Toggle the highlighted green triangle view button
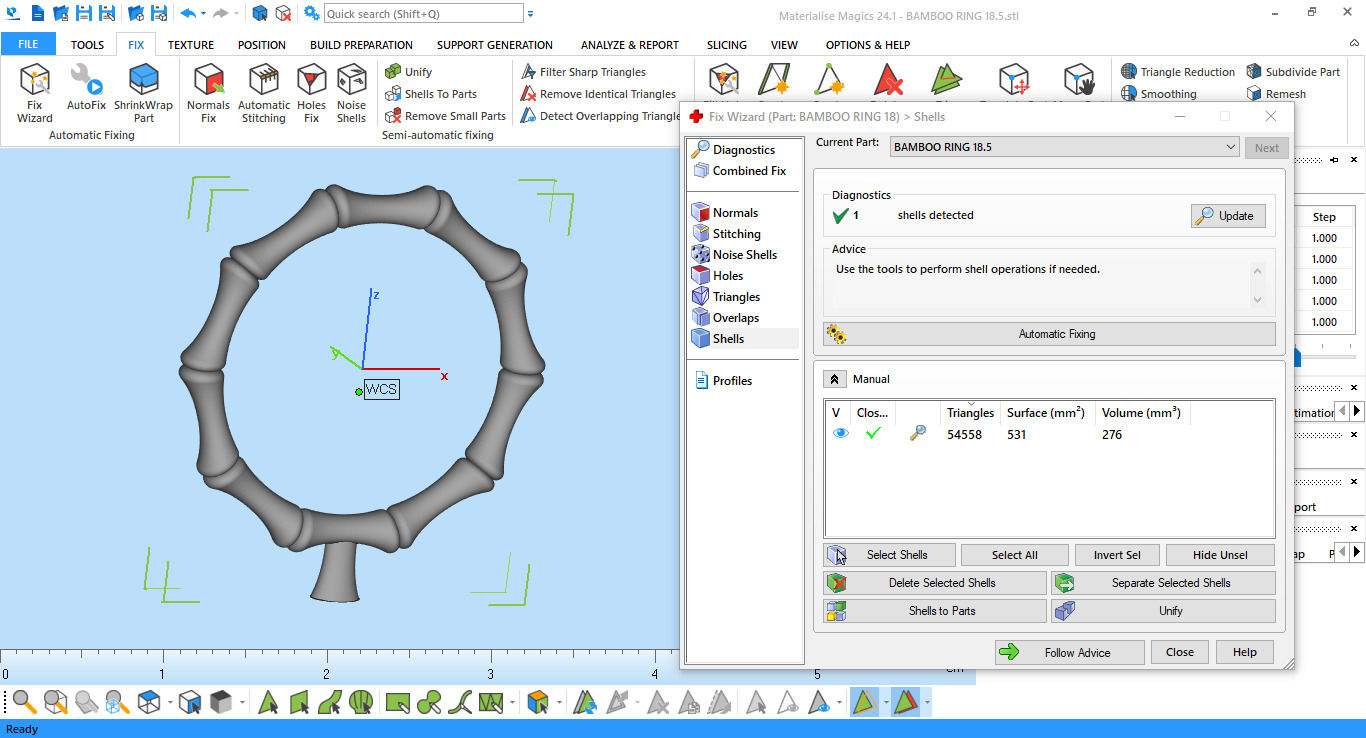The width and height of the screenshot is (1366, 738). 865,702
